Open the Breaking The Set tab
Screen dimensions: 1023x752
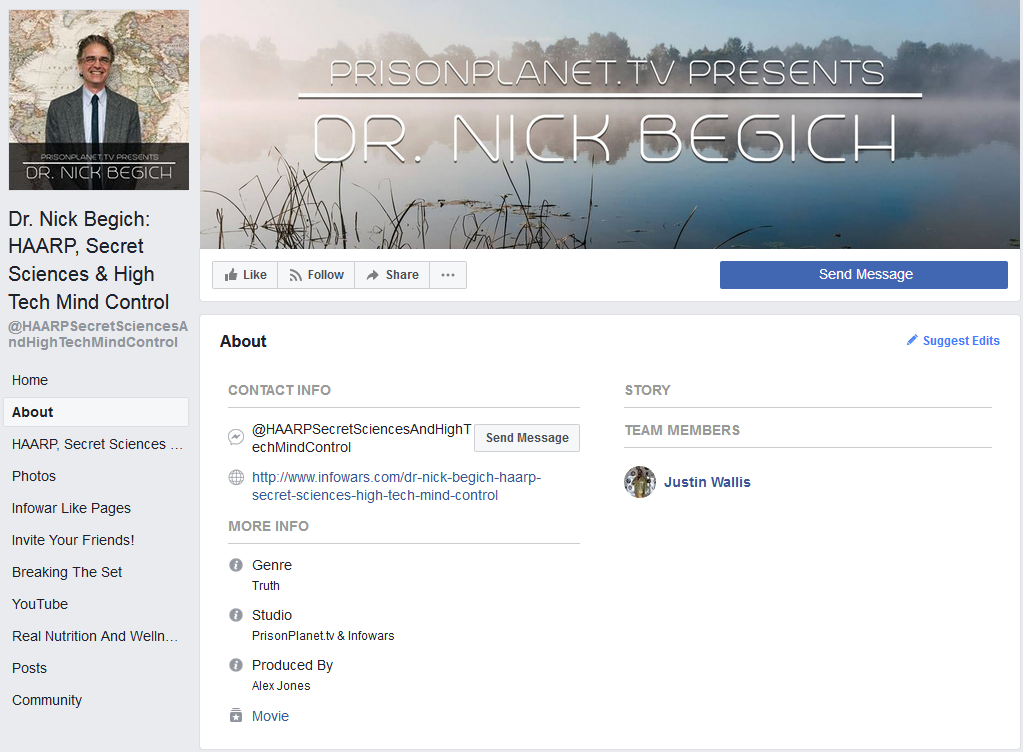(x=67, y=572)
